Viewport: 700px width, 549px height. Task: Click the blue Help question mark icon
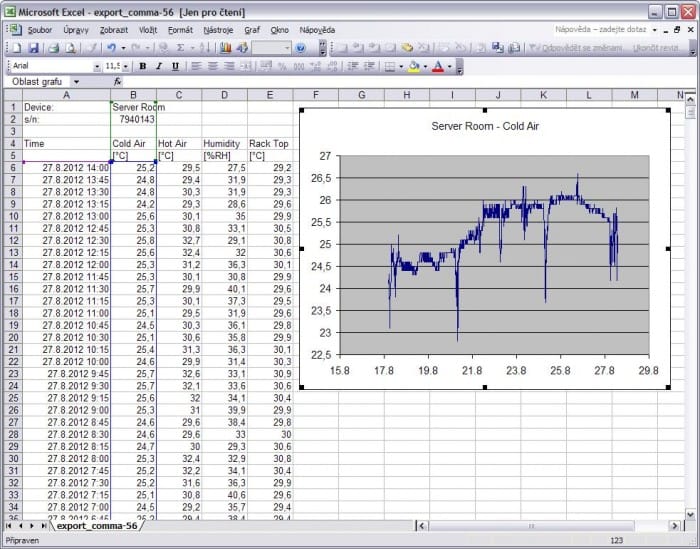(x=301, y=48)
